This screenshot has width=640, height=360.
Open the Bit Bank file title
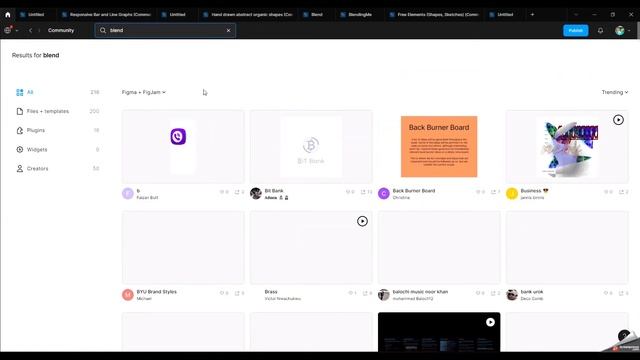[x=274, y=191]
